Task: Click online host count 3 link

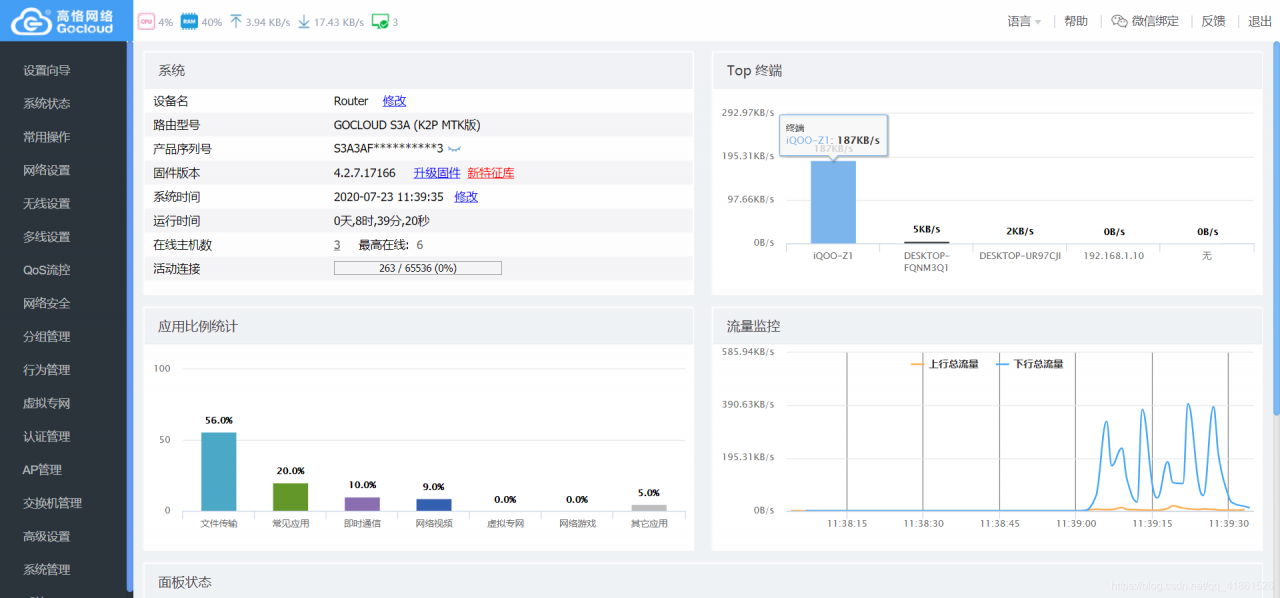Action: 337,245
